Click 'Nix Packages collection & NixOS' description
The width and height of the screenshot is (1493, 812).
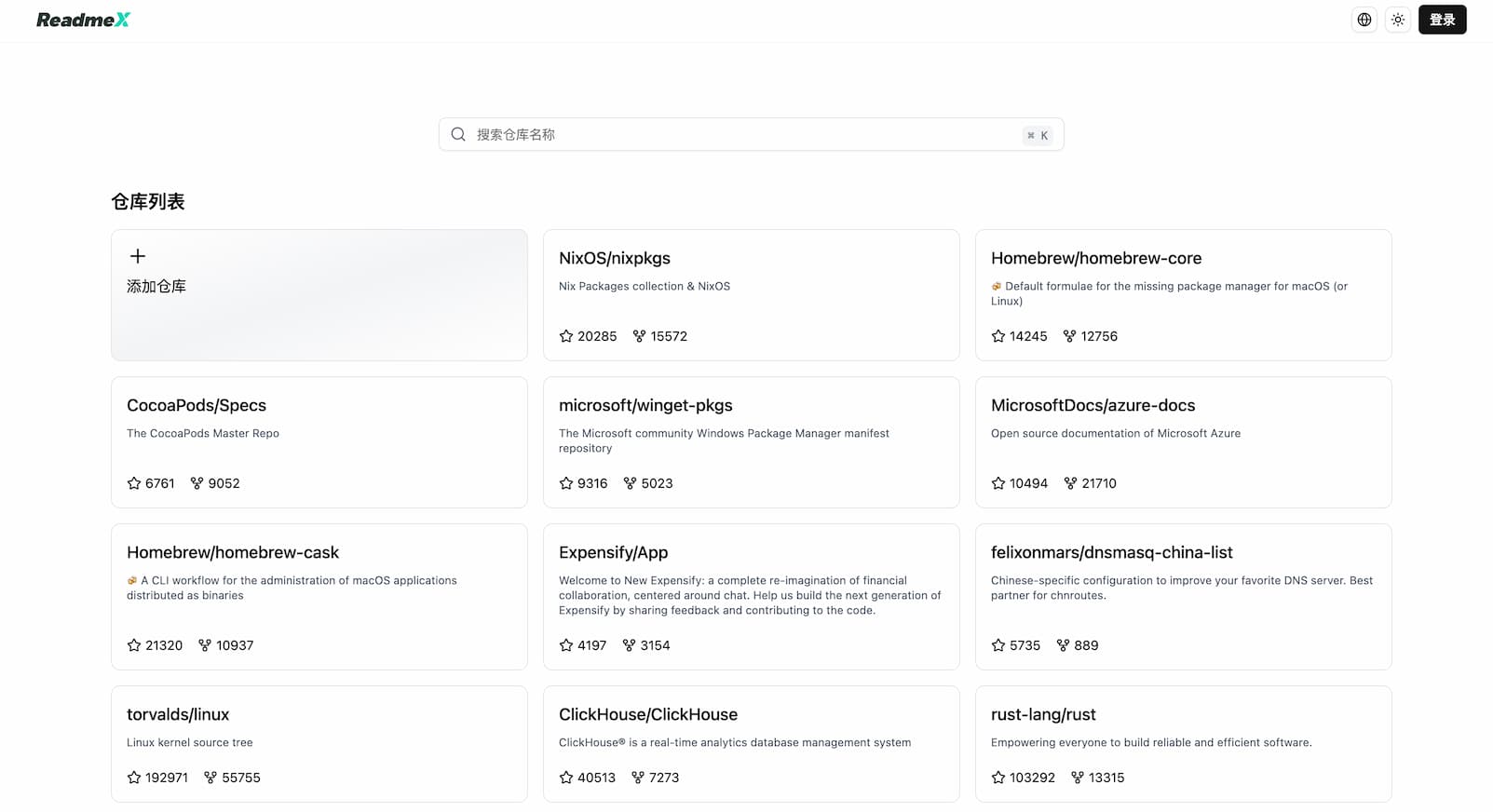(645, 286)
